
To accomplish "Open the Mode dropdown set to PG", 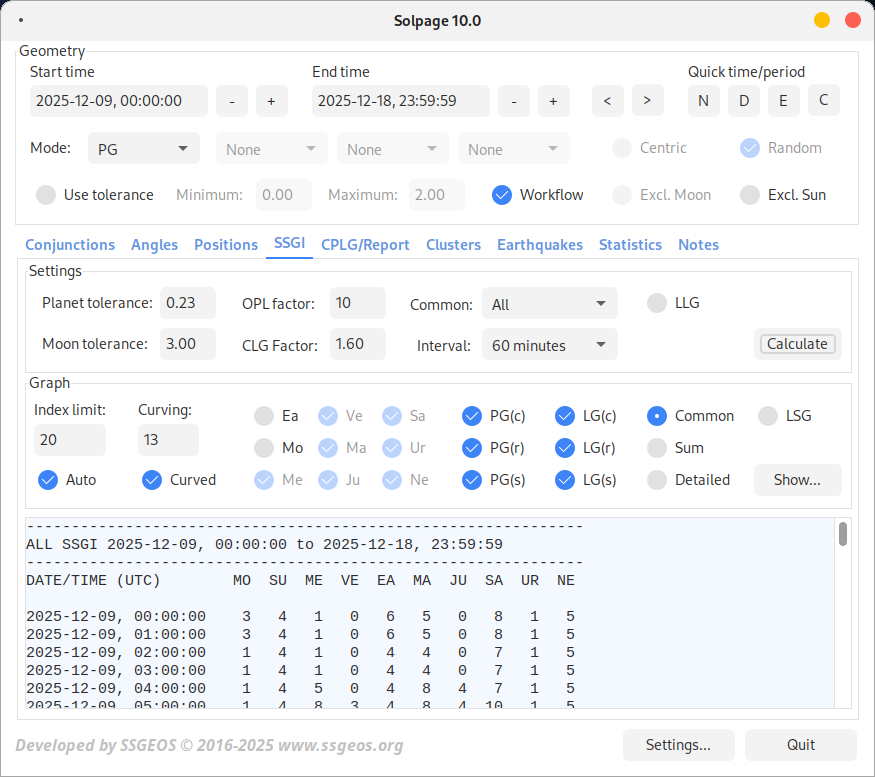I will pyautogui.click(x=144, y=148).
